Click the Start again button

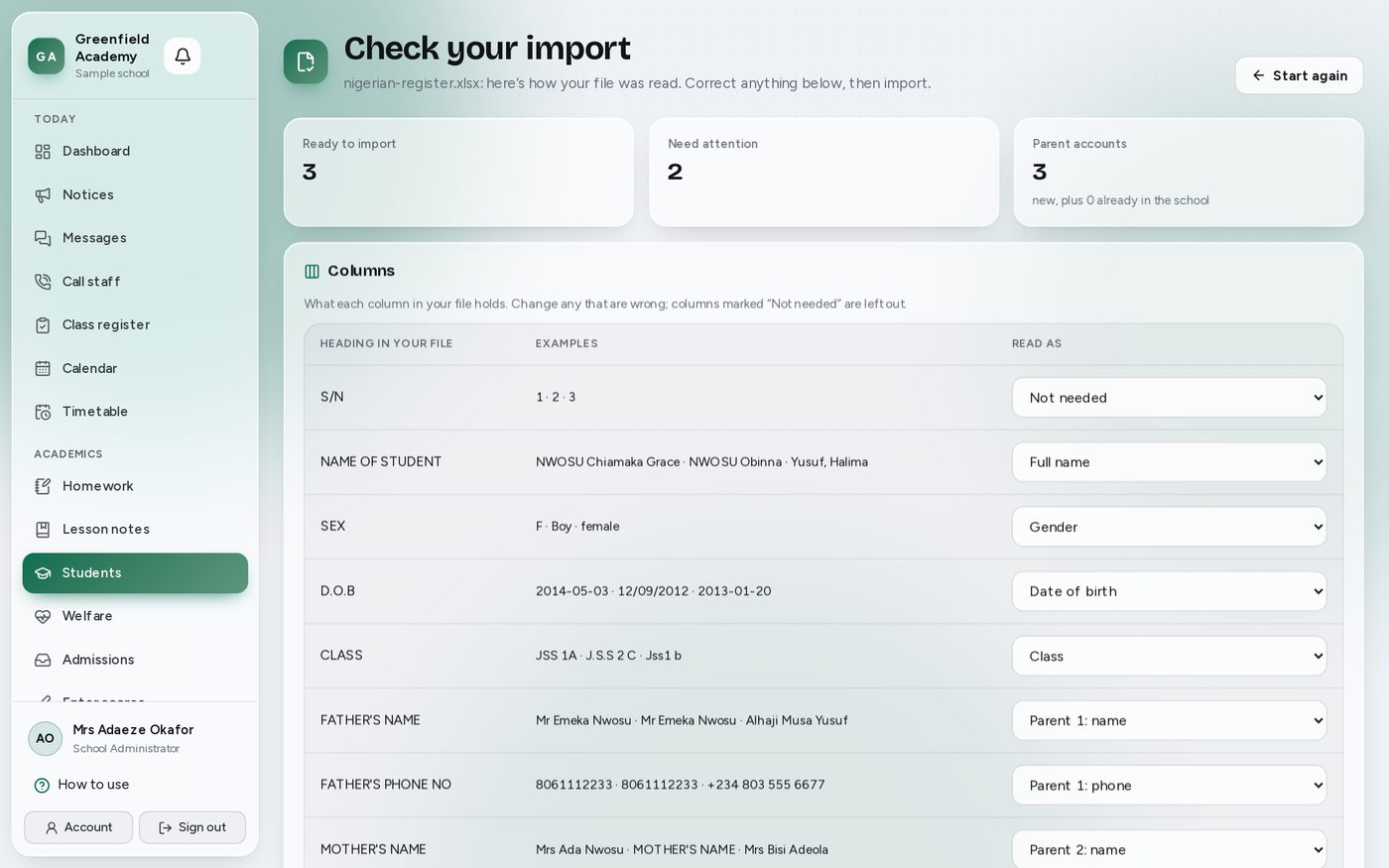(1299, 75)
